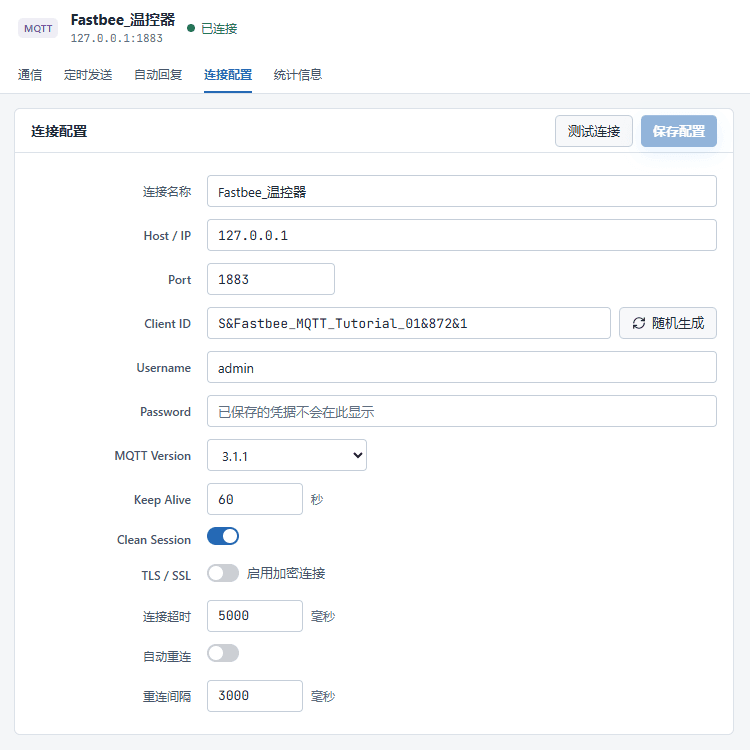Select the 统计信息 tab
The height and width of the screenshot is (750, 750).
click(x=298, y=75)
